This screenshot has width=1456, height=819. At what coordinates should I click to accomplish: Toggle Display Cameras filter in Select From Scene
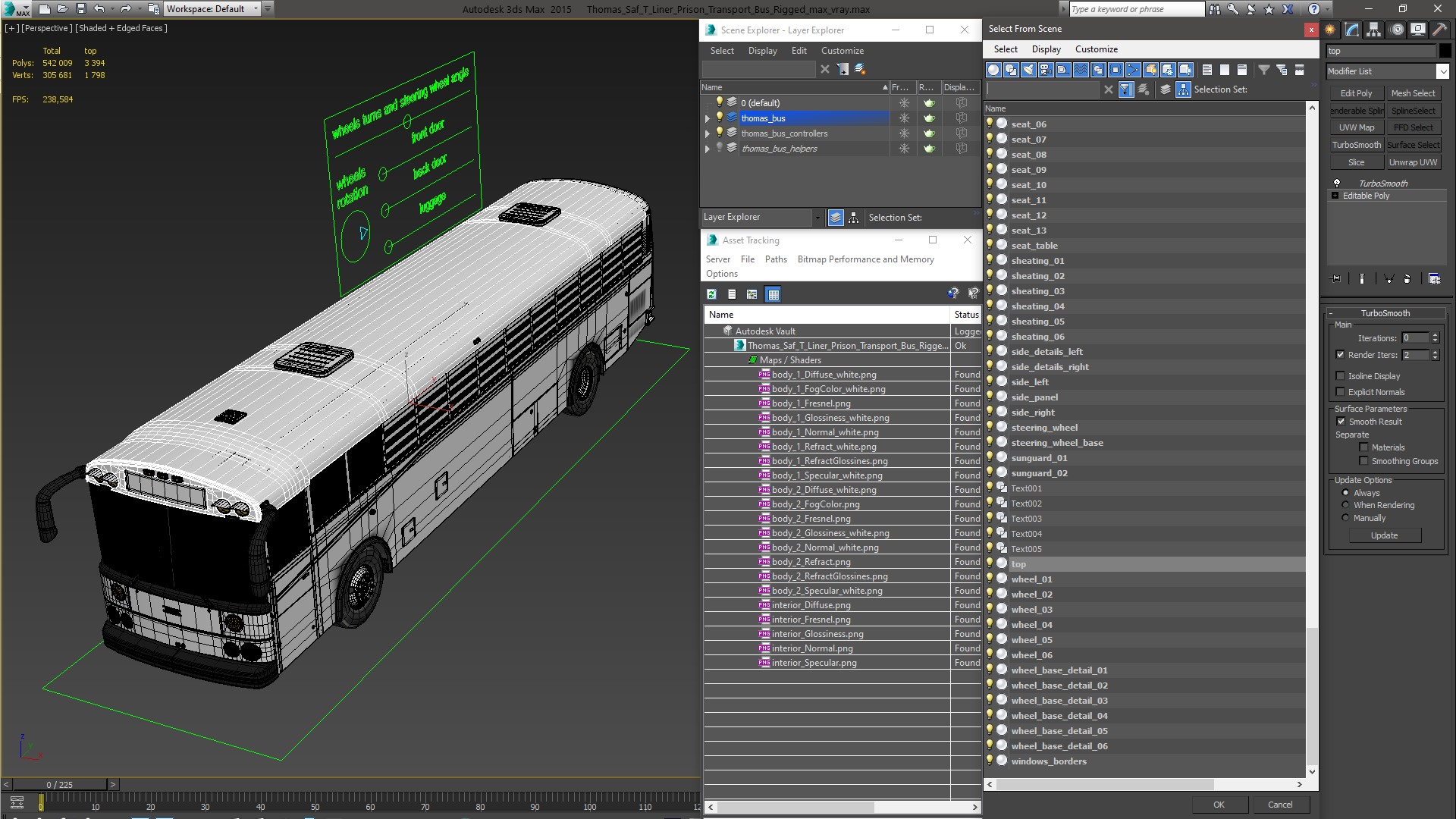tap(1046, 70)
